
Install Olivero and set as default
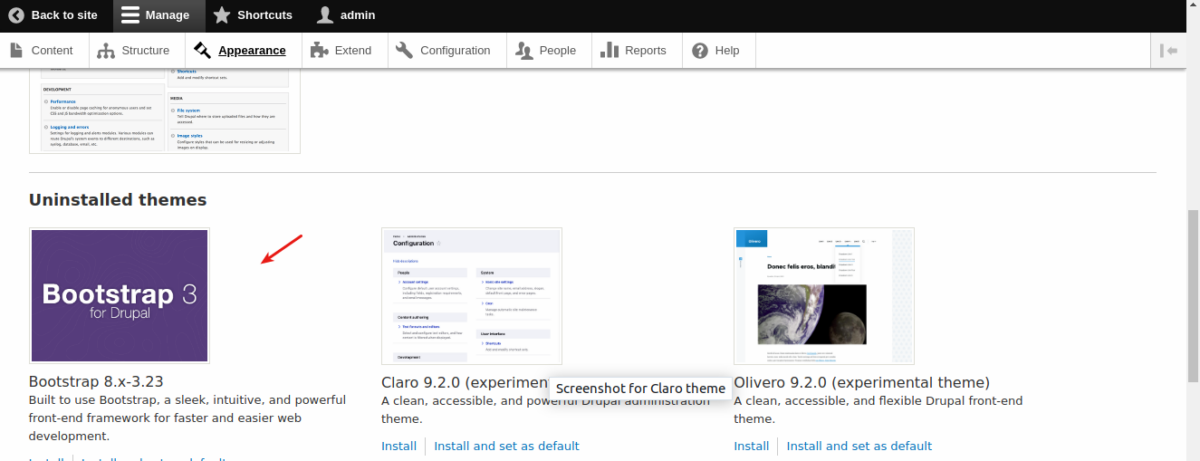(x=859, y=446)
